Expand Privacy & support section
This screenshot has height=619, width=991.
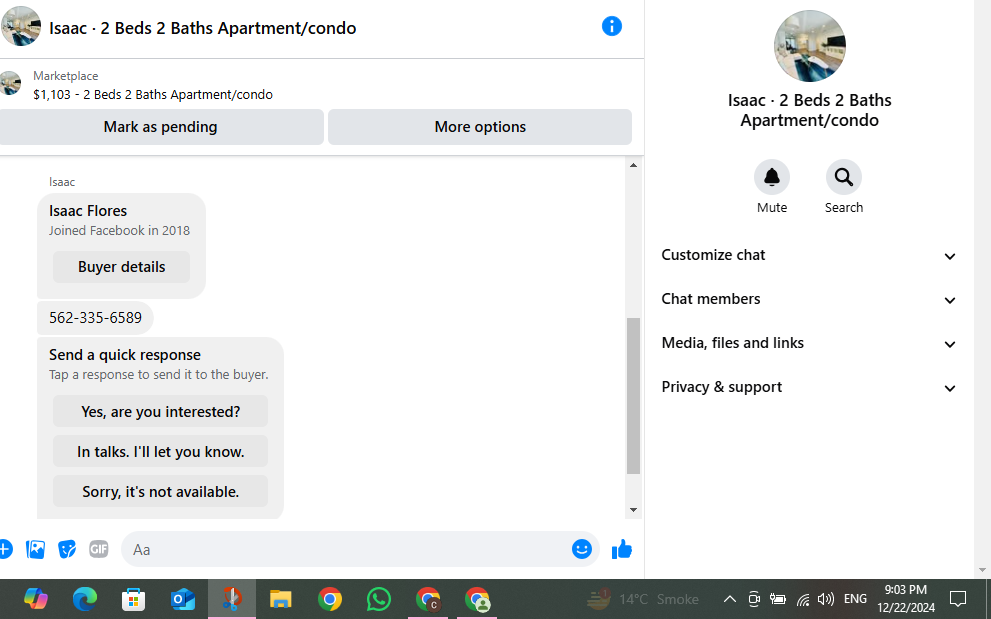pos(808,387)
